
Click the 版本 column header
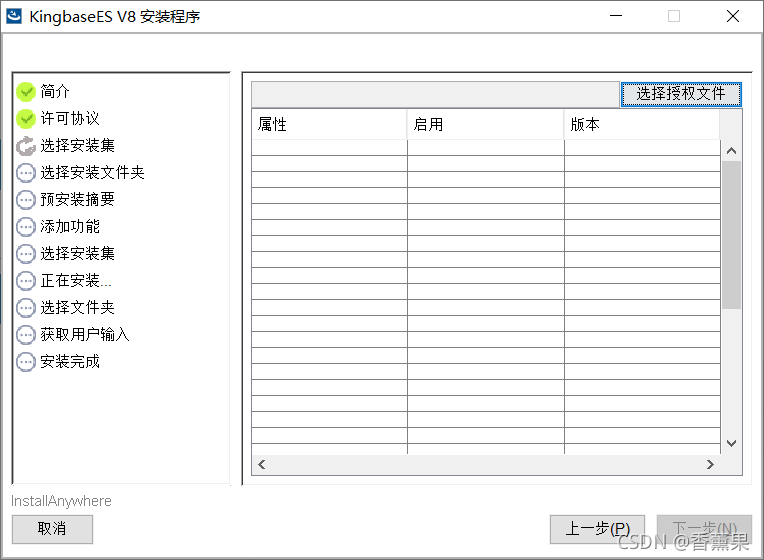point(642,125)
